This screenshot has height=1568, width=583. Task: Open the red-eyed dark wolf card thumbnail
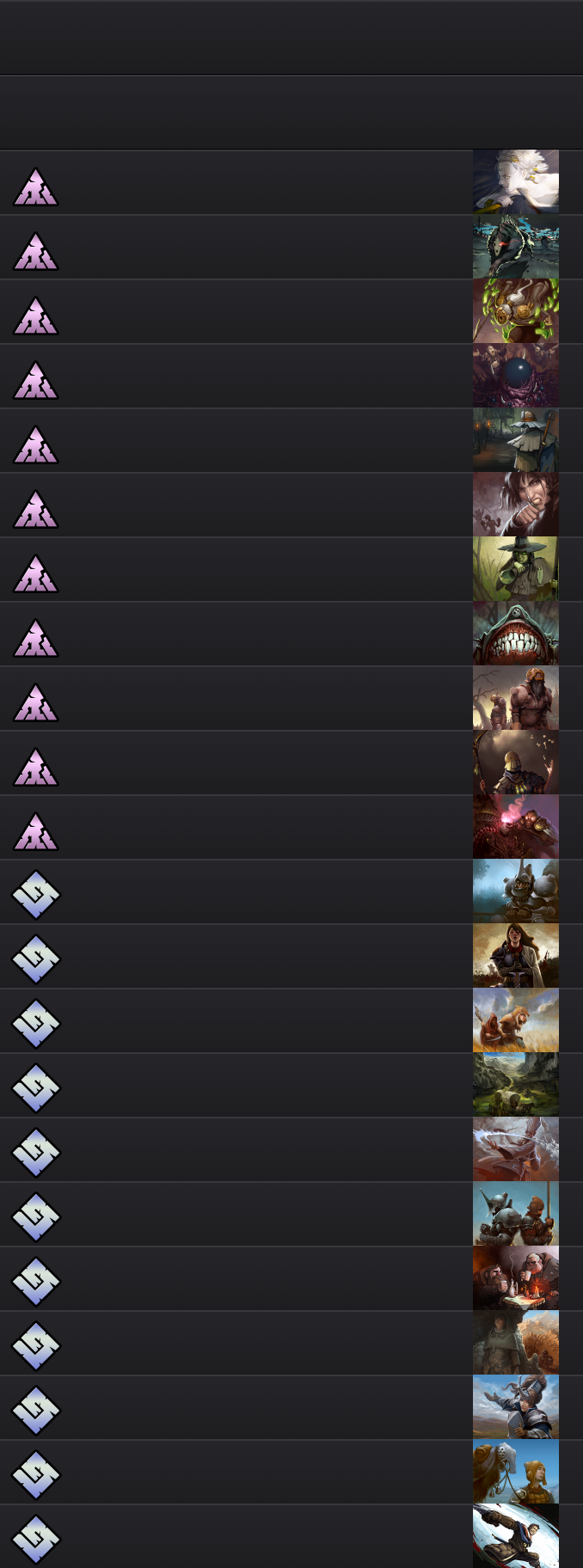point(516,247)
